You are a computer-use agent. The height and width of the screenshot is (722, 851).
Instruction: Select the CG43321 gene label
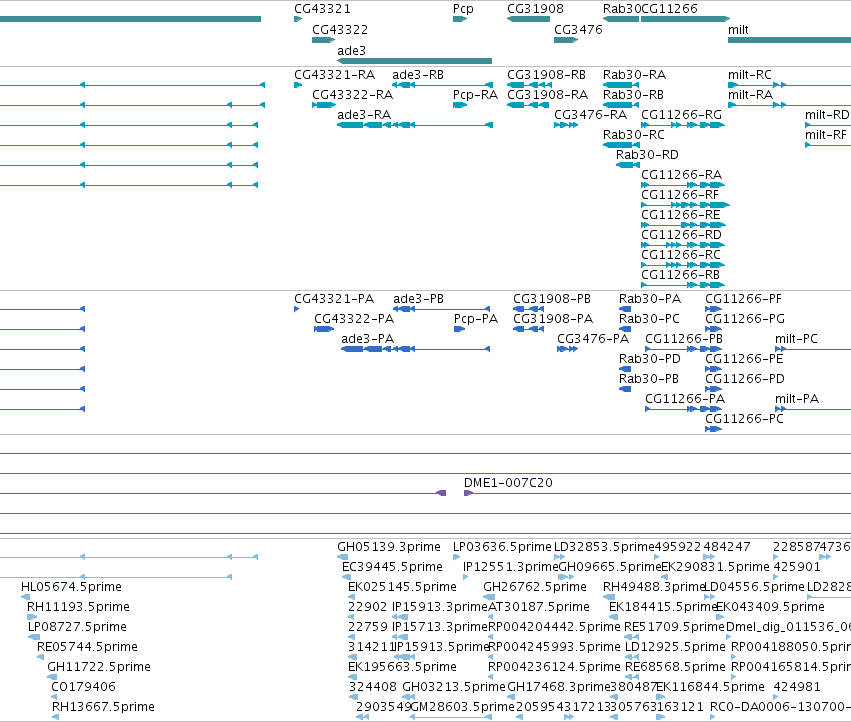tap(322, 9)
